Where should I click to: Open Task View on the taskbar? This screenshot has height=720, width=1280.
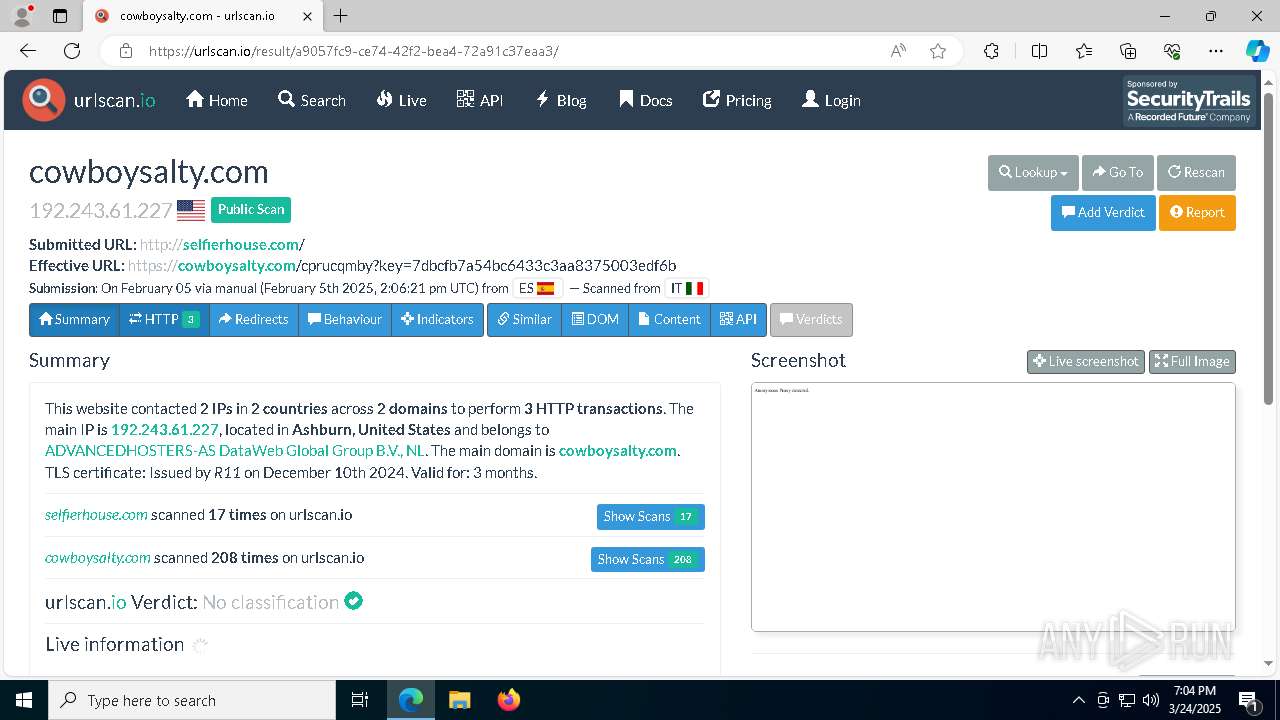tap(360, 700)
